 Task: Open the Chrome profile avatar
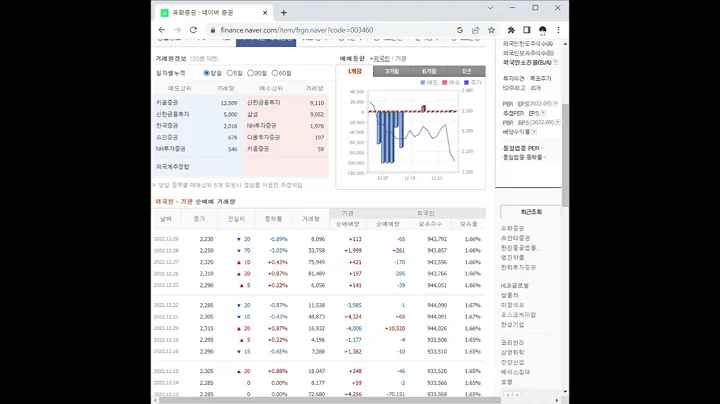pos(542,30)
